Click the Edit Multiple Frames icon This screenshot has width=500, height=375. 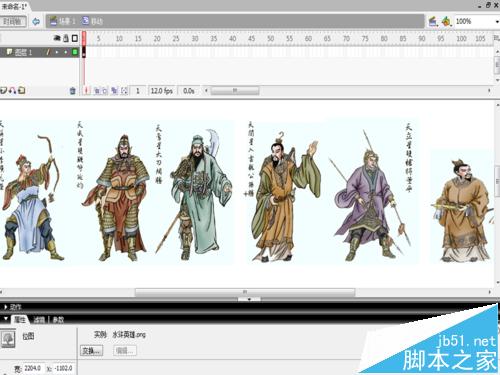[114, 91]
